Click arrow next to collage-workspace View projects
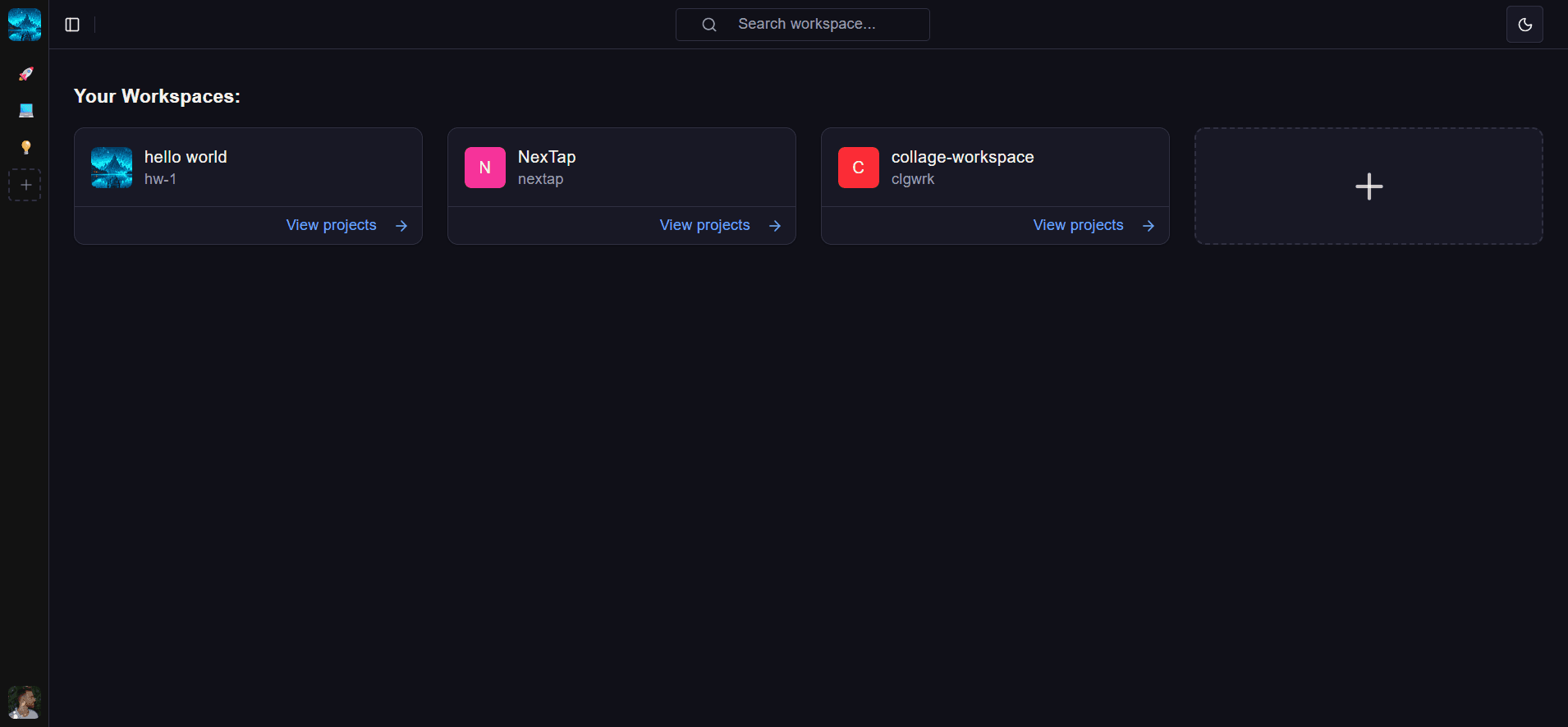 pyautogui.click(x=1148, y=226)
